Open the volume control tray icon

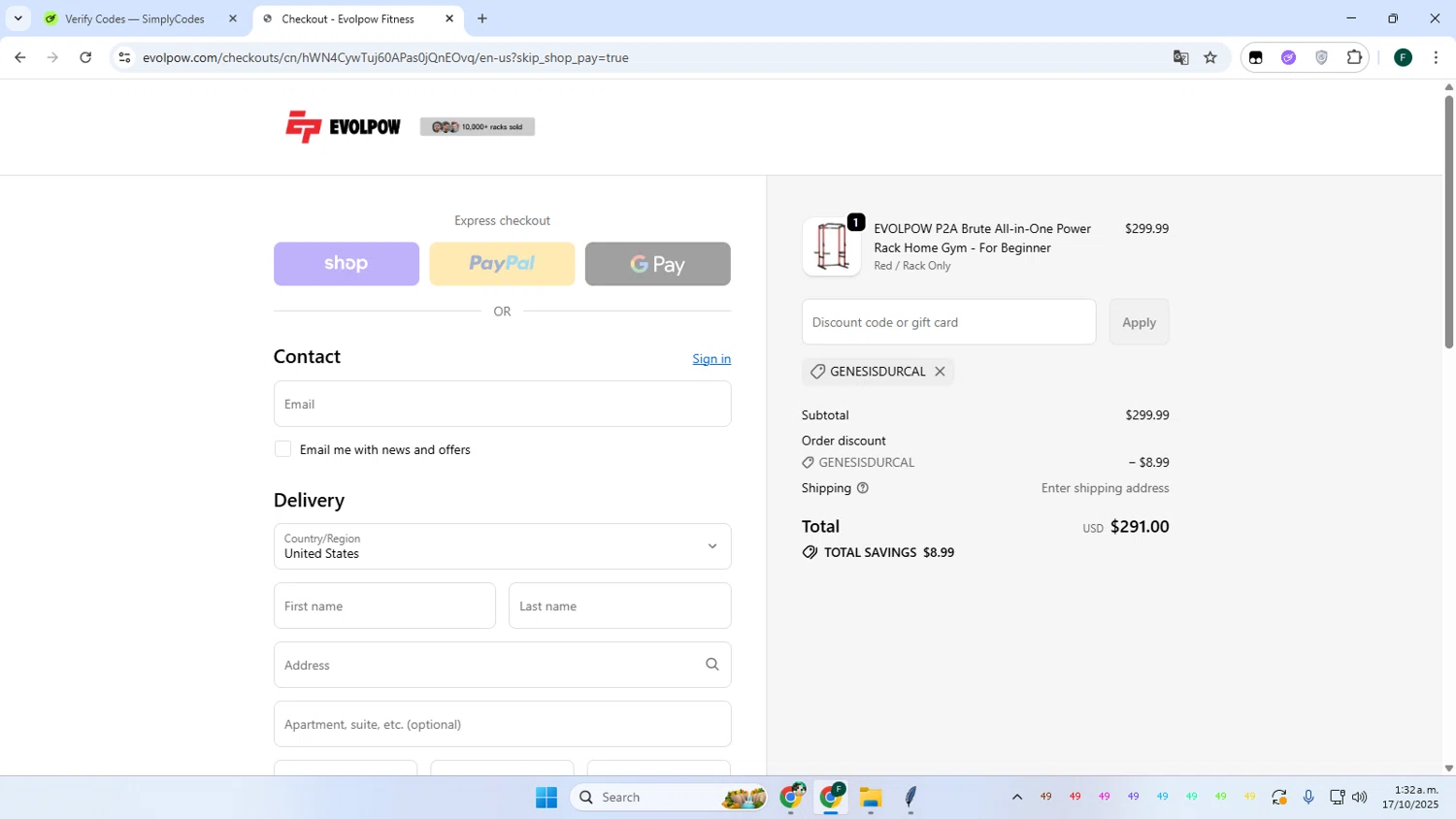point(1360,797)
